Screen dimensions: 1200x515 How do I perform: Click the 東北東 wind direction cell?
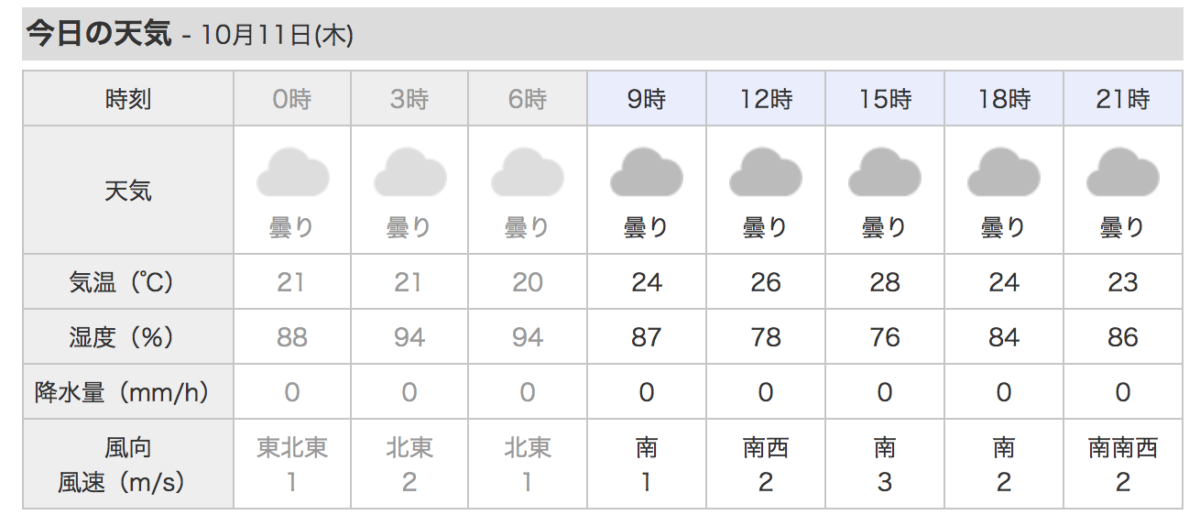(292, 448)
